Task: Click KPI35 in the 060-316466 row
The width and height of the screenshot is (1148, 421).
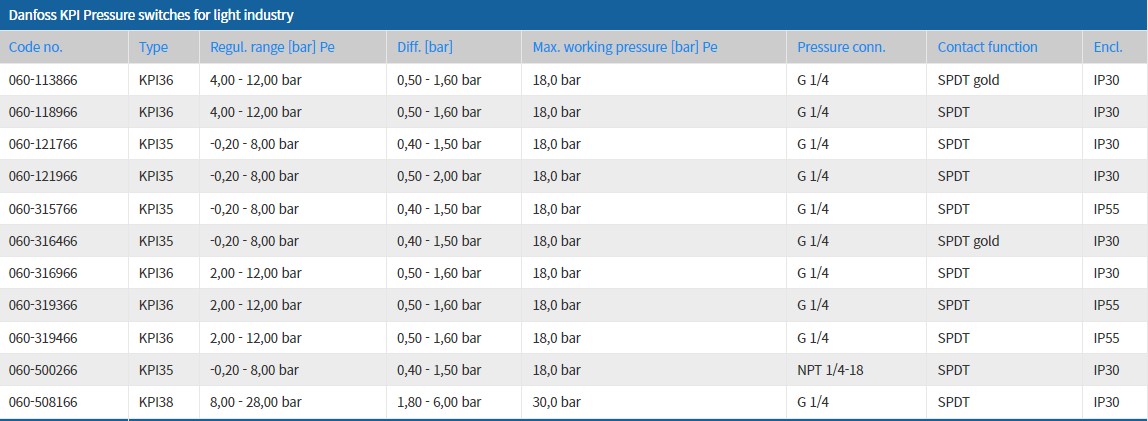Action: pos(156,241)
